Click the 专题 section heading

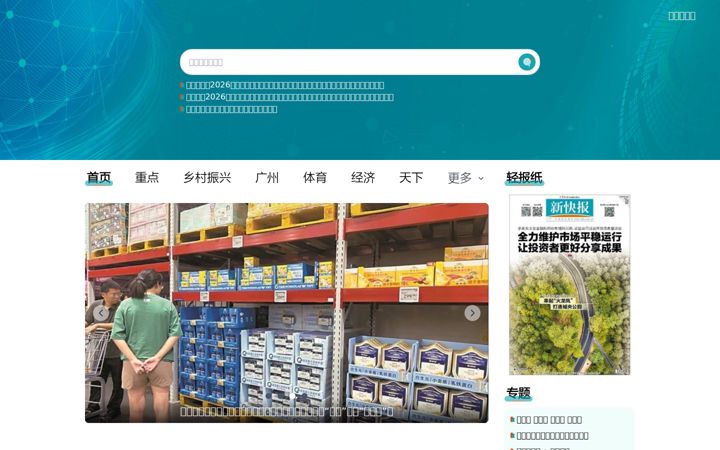[518, 393]
